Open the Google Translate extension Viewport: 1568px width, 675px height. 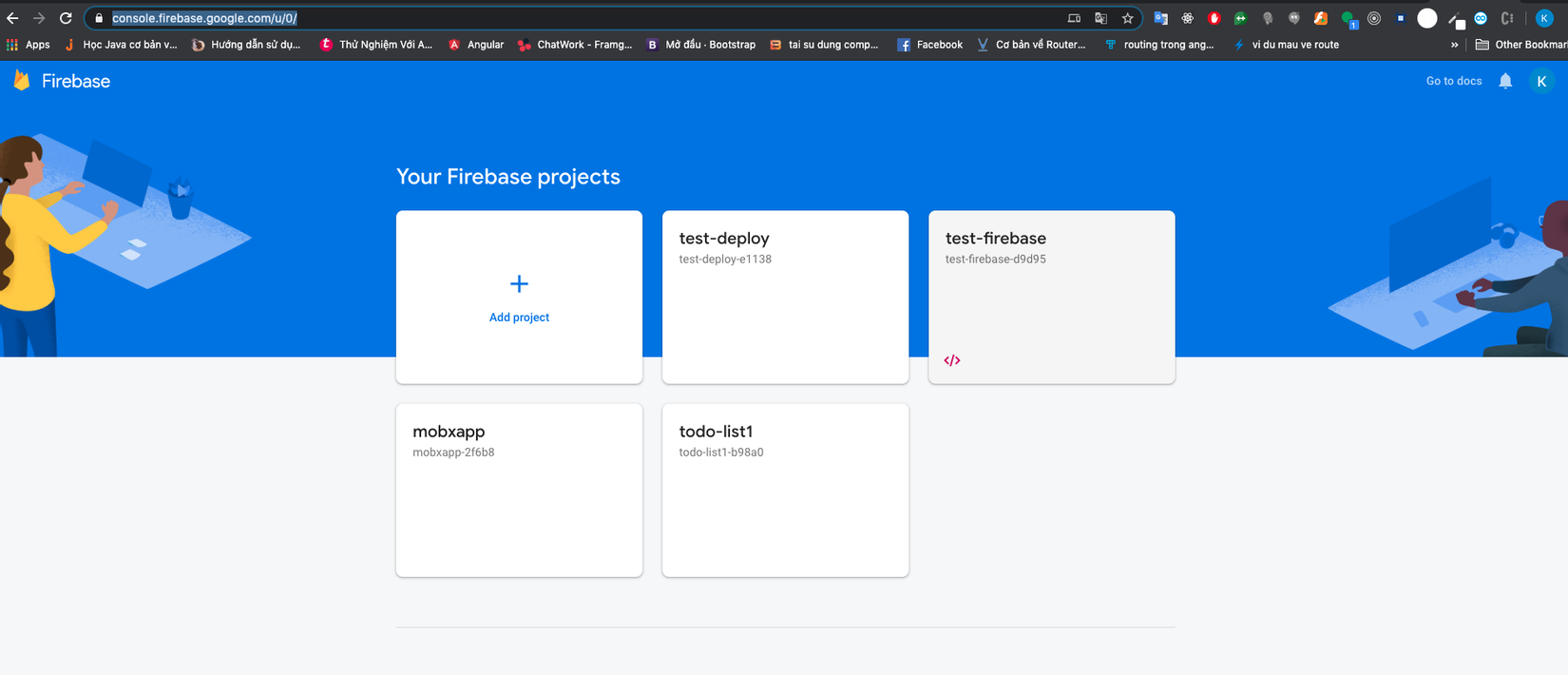click(1160, 18)
